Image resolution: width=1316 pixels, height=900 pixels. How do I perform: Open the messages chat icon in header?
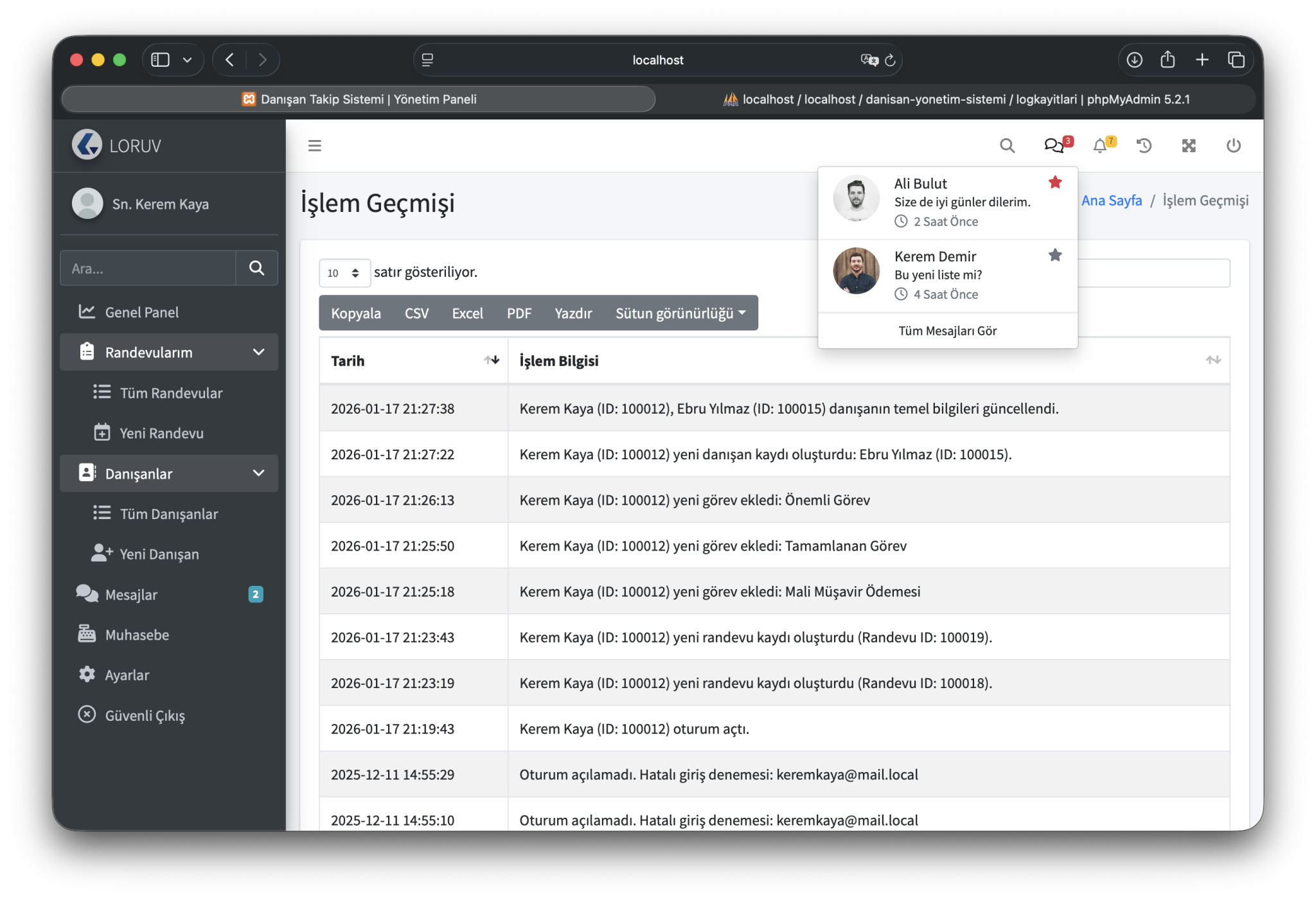(1053, 146)
